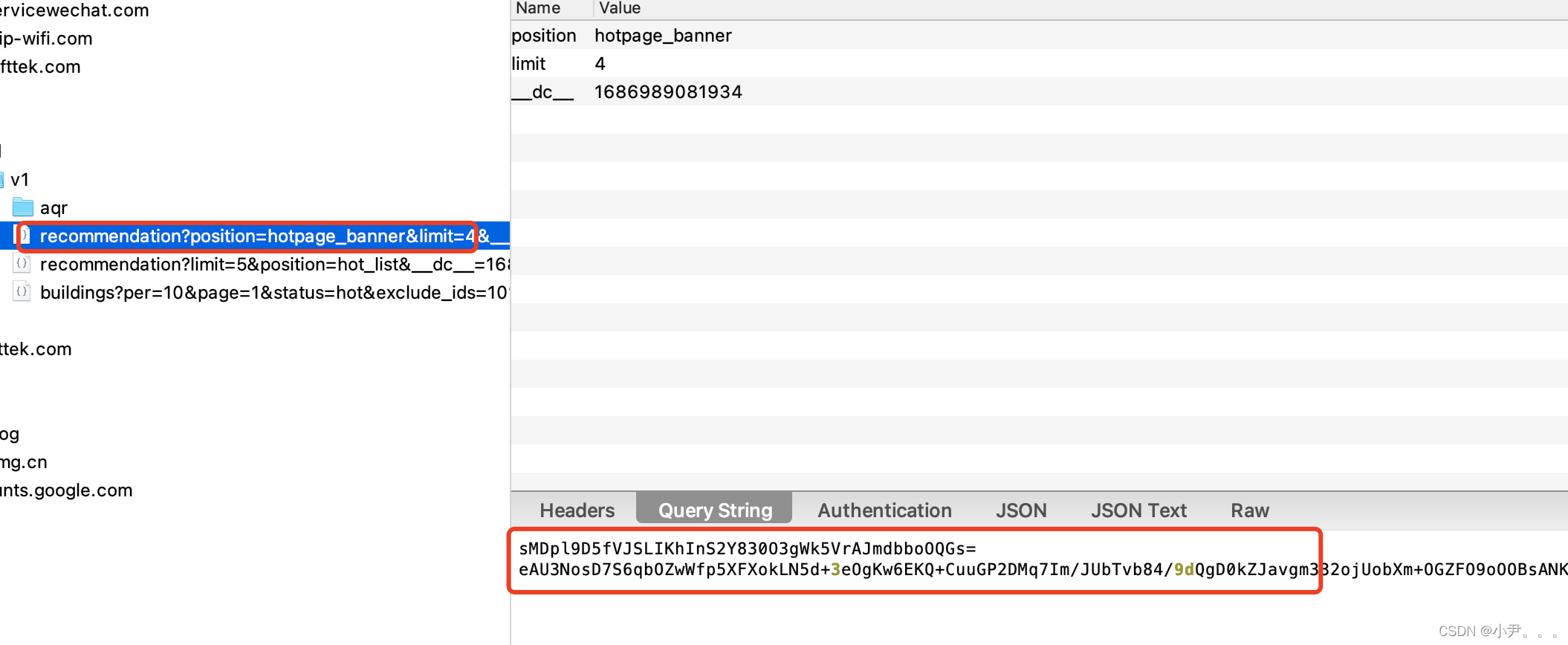
Task: Click response line starting eAU3NosD7S6qbOZwWfp5
Action: [x=1043, y=569]
